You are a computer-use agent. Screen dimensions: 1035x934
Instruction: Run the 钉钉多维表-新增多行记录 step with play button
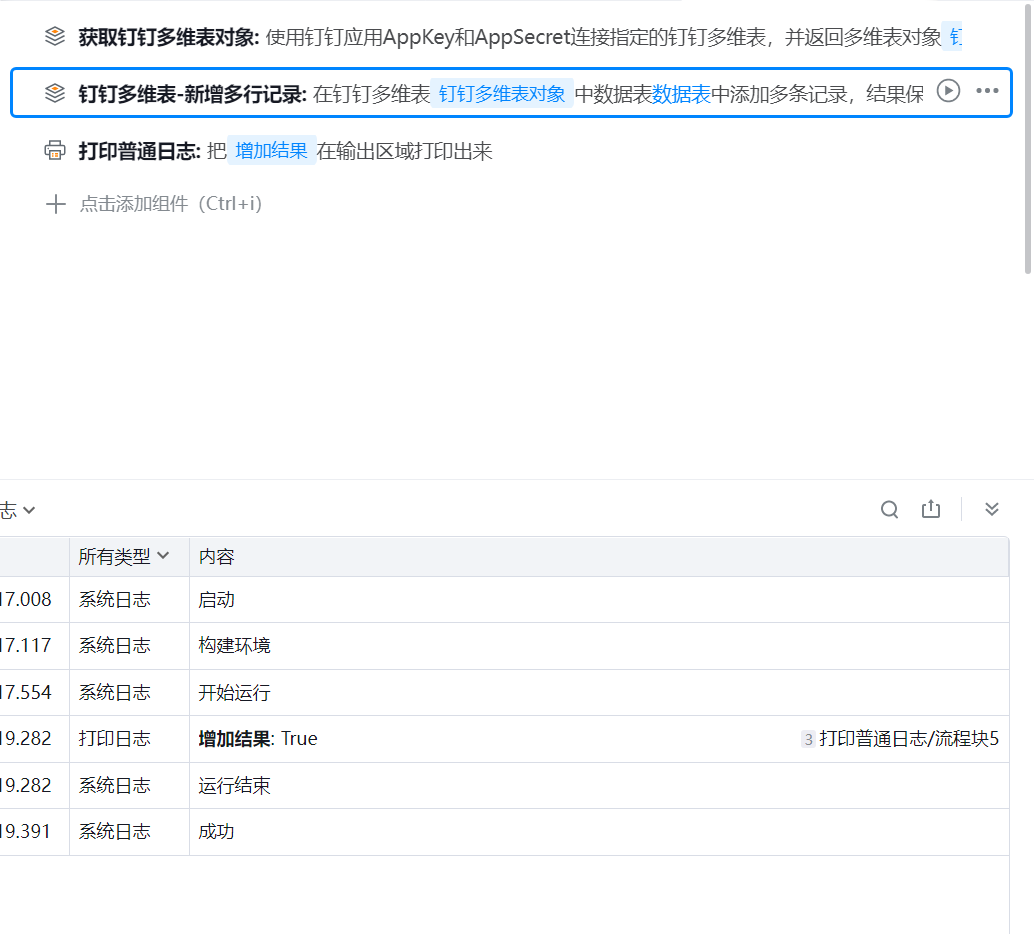click(x=948, y=91)
